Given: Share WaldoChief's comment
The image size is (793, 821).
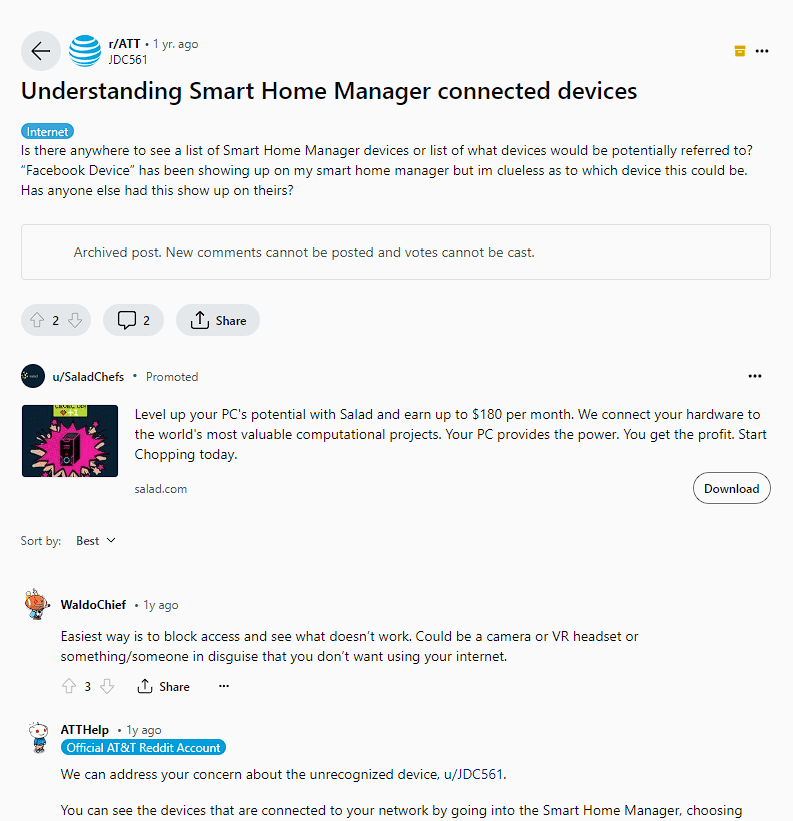Looking at the screenshot, I should (x=163, y=686).
